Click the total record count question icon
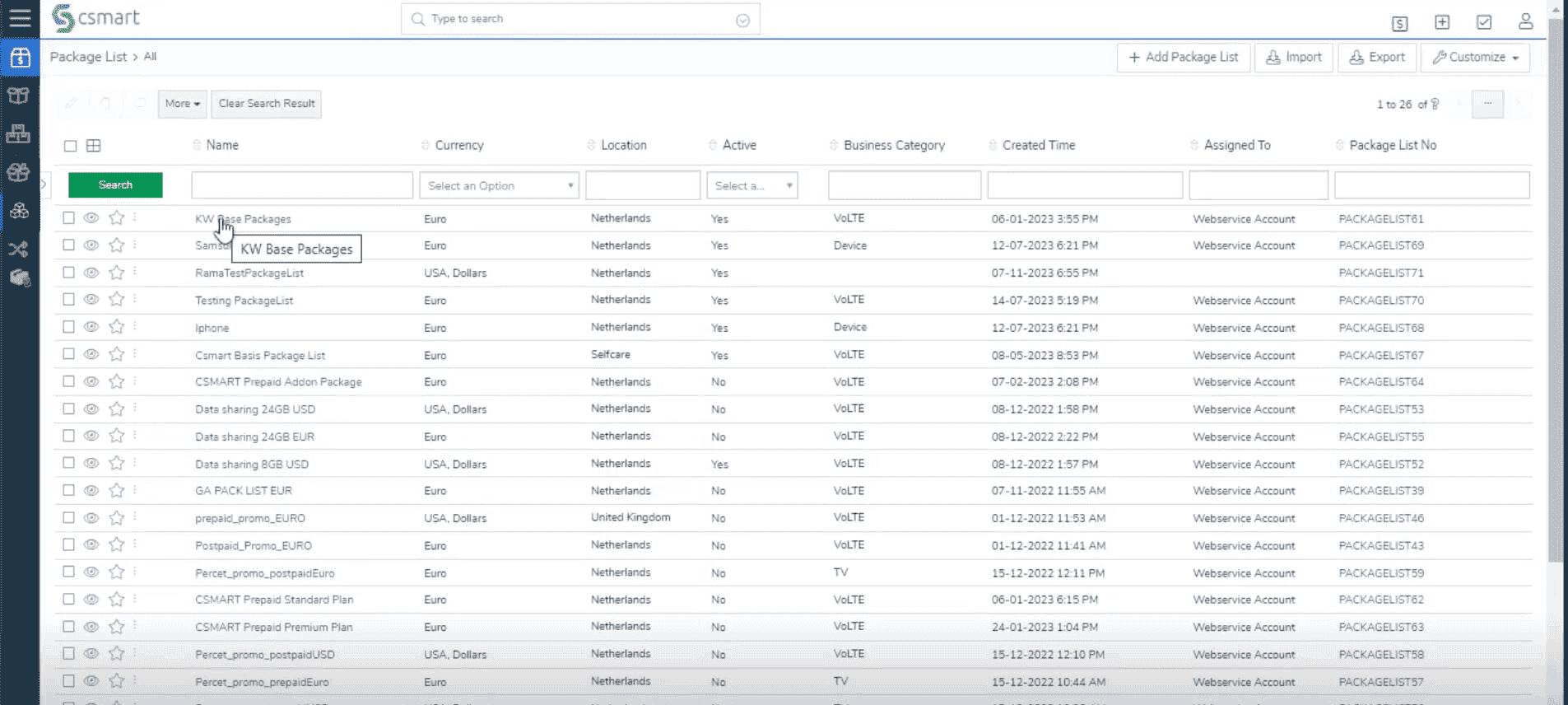The image size is (1568, 705). (1435, 104)
